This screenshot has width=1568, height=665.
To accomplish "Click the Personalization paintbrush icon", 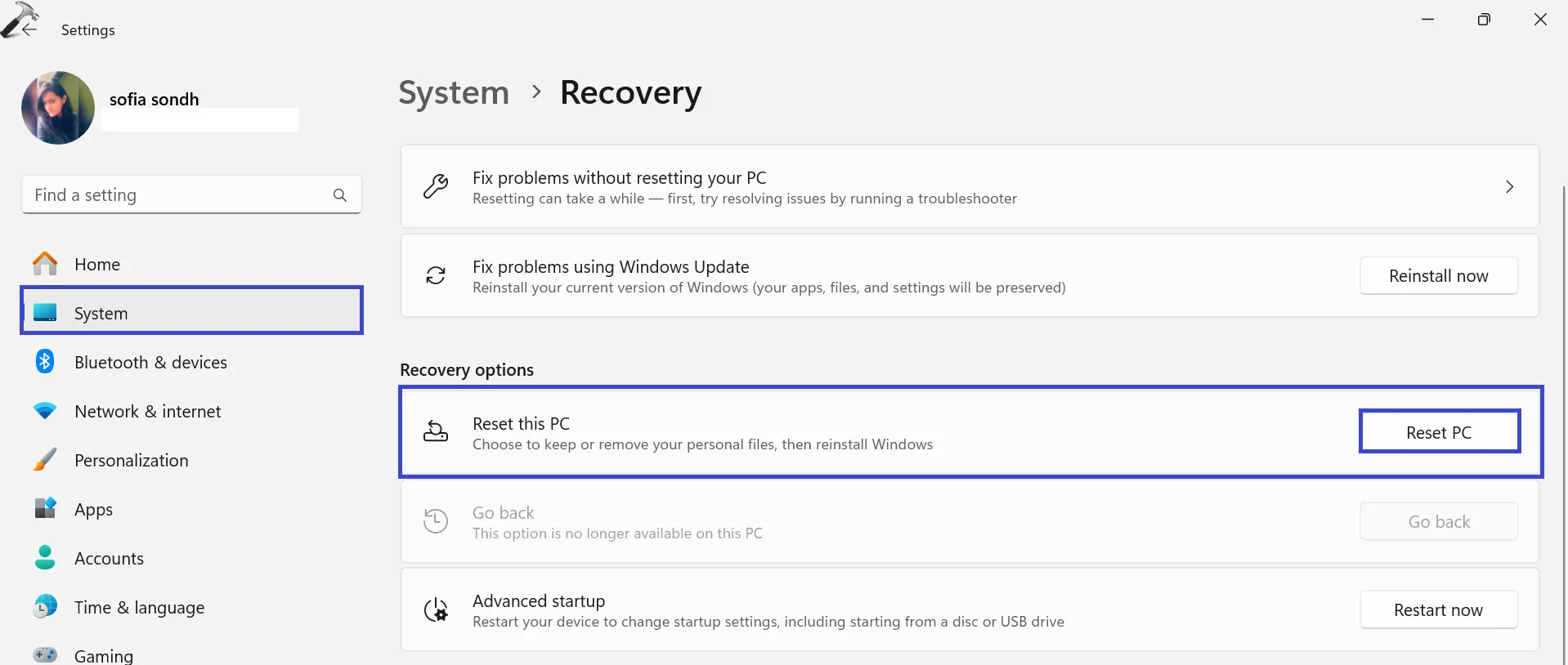I will point(45,460).
